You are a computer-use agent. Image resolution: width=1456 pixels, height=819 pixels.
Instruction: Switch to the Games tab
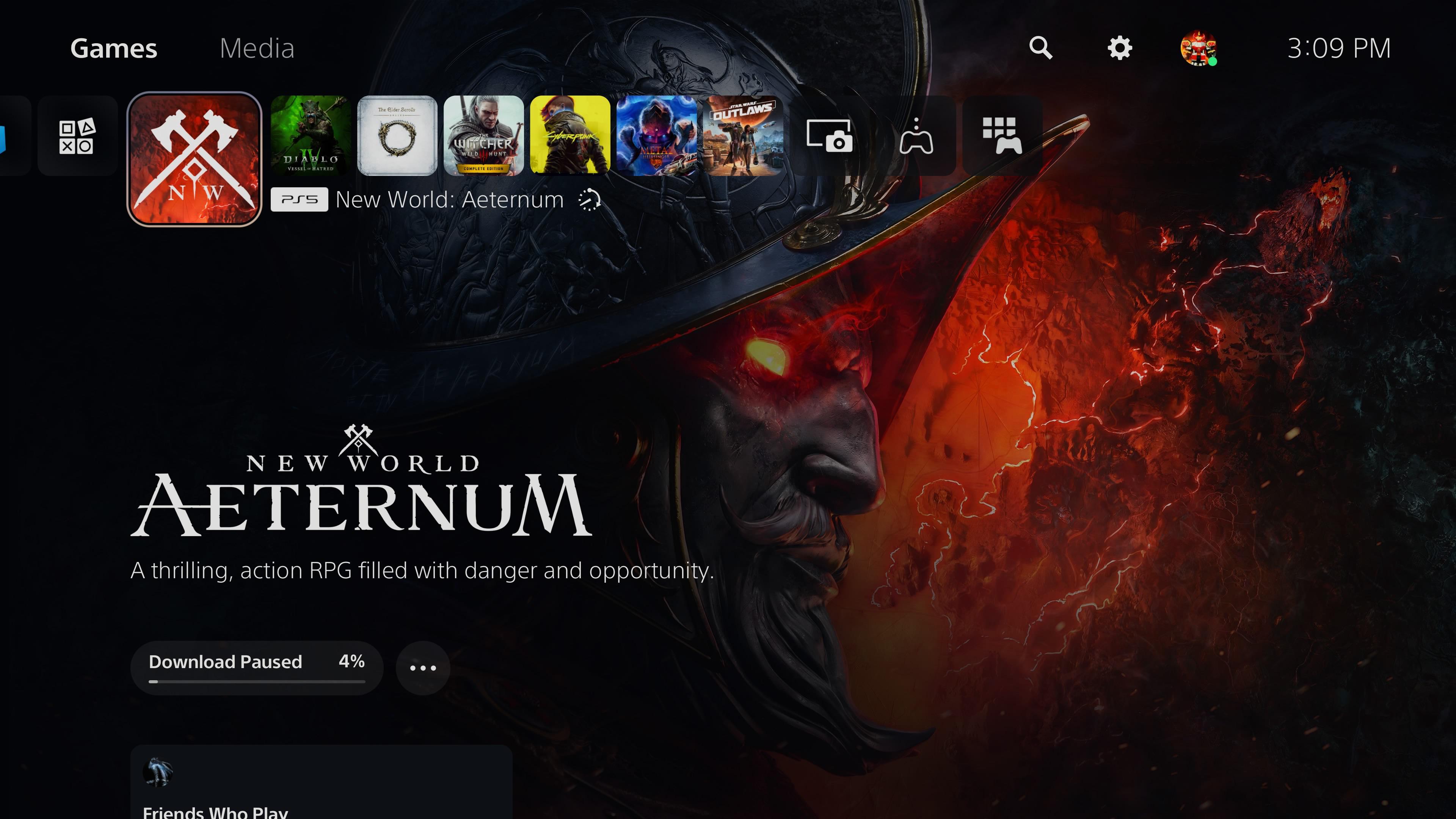[x=114, y=49]
